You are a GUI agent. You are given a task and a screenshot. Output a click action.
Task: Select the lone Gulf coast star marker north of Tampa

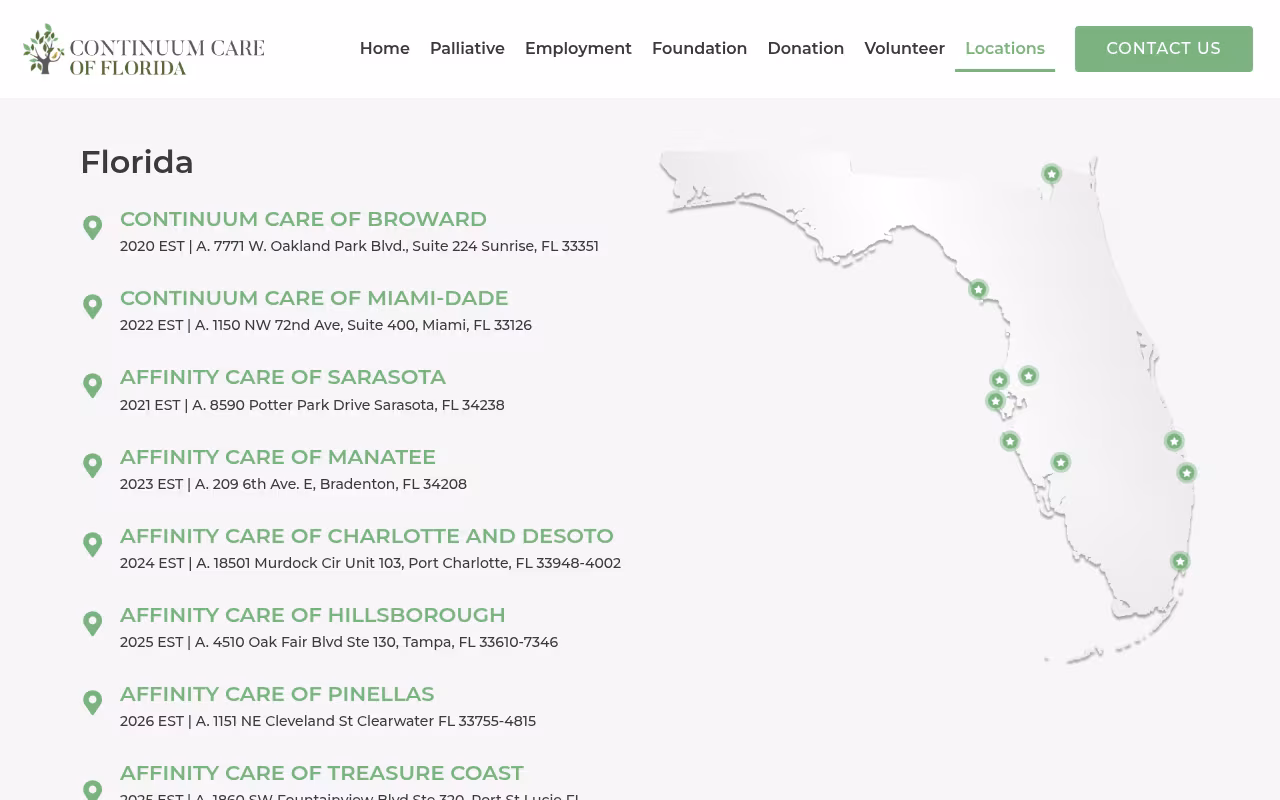[978, 289]
